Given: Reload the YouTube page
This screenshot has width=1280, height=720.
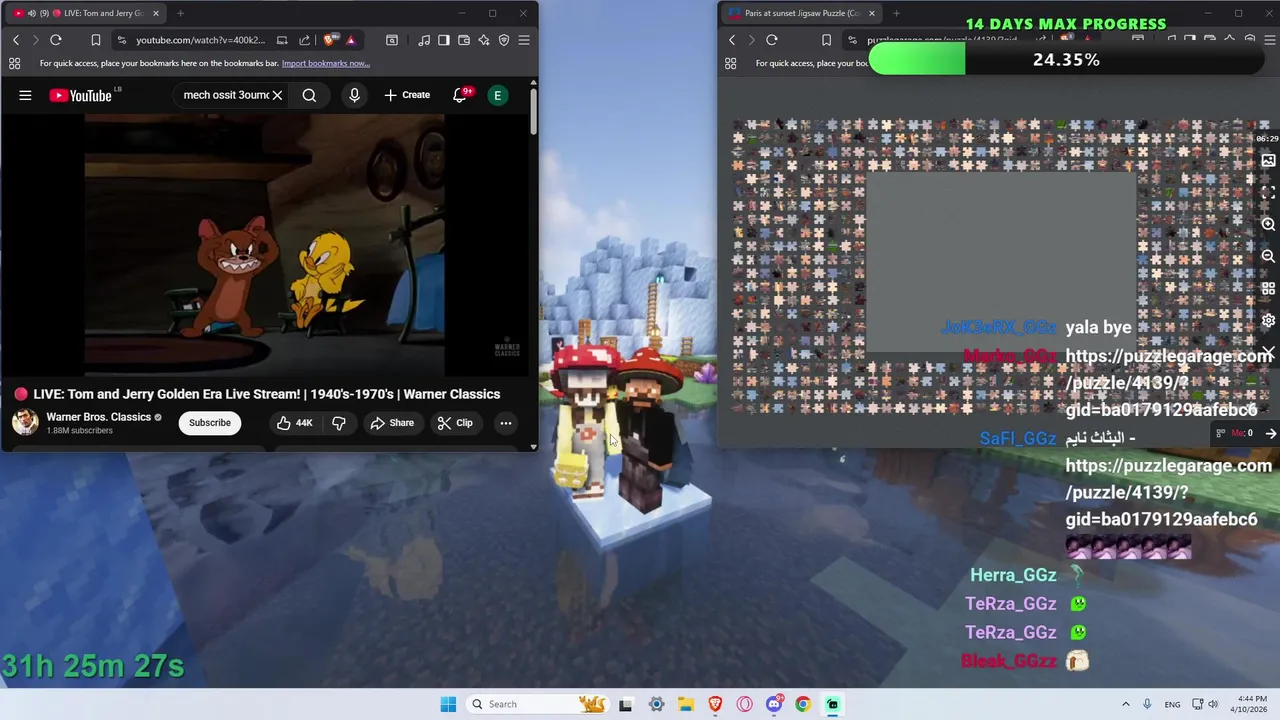Looking at the screenshot, I should (x=56, y=40).
